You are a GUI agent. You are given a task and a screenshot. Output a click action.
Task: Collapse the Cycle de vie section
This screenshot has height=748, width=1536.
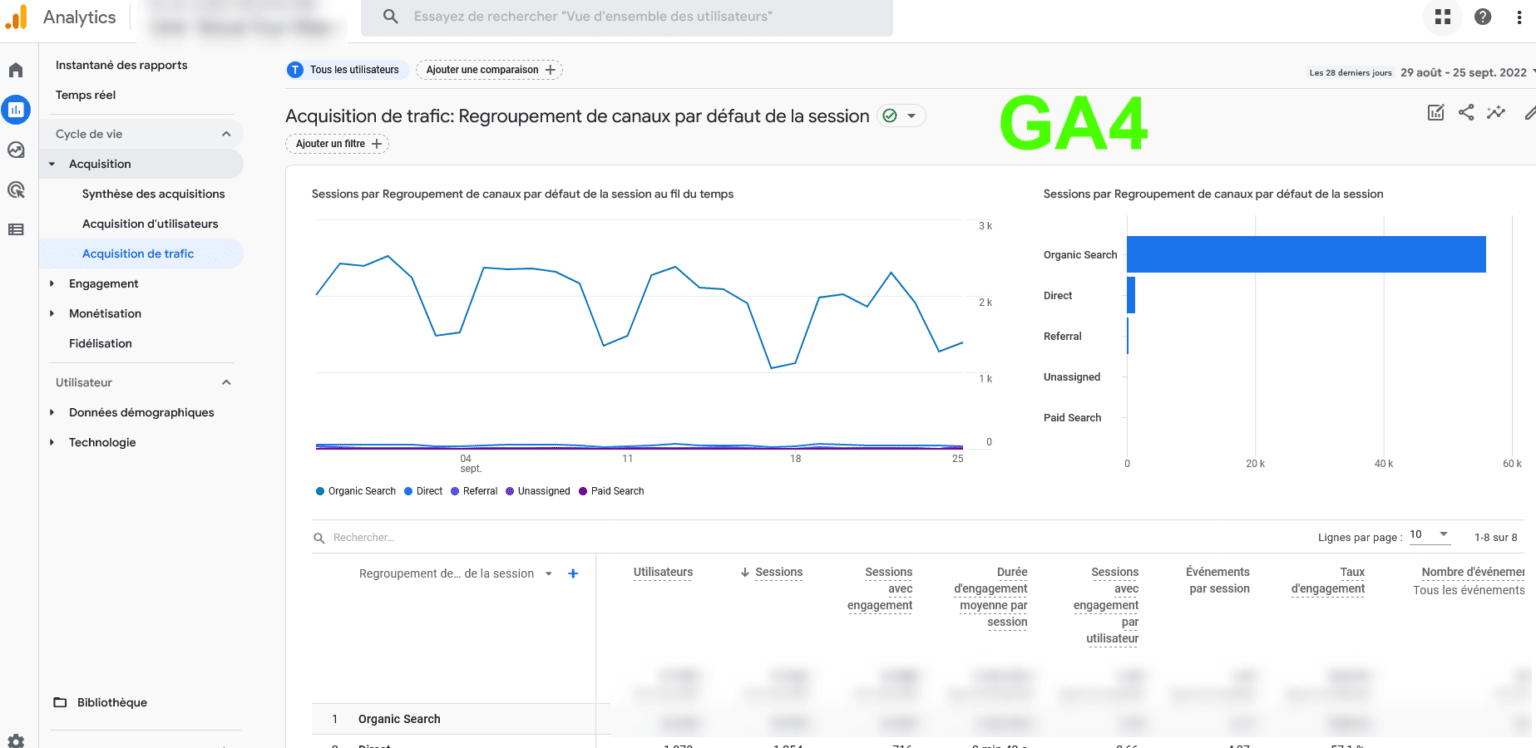tap(227, 133)
